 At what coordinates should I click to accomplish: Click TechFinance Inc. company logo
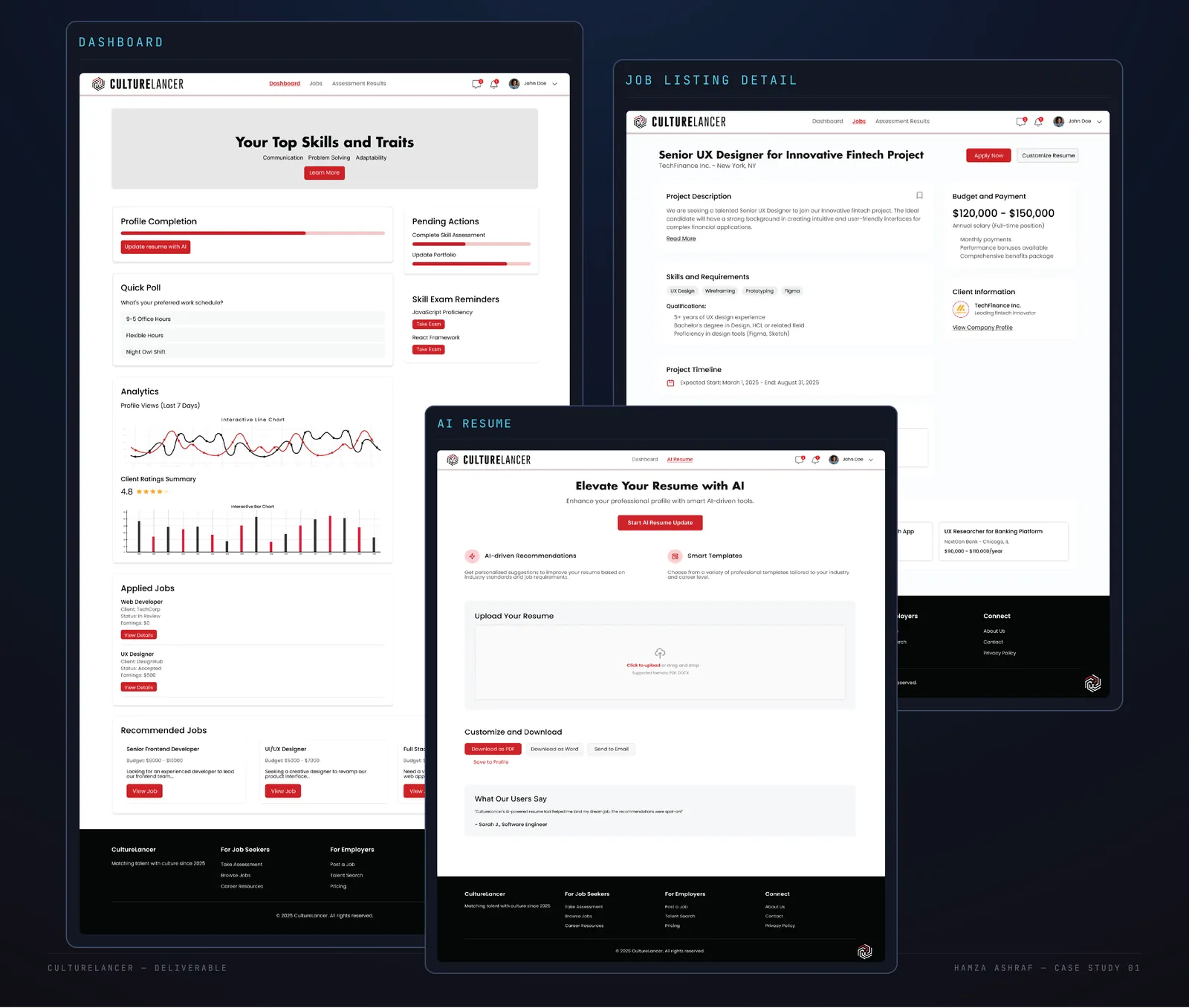tap(961, 309)
